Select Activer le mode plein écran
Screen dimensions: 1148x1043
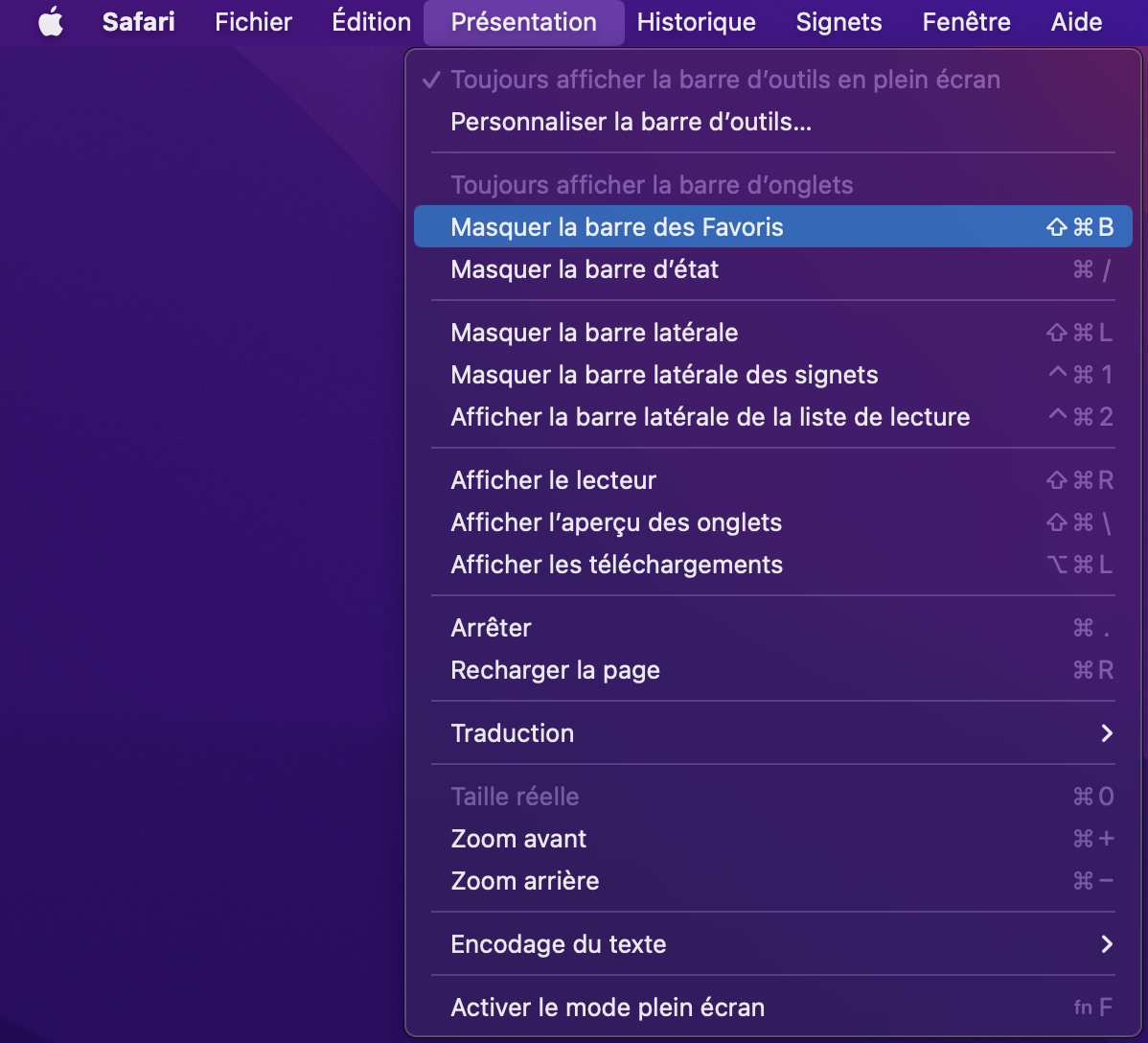(773, 1008)
